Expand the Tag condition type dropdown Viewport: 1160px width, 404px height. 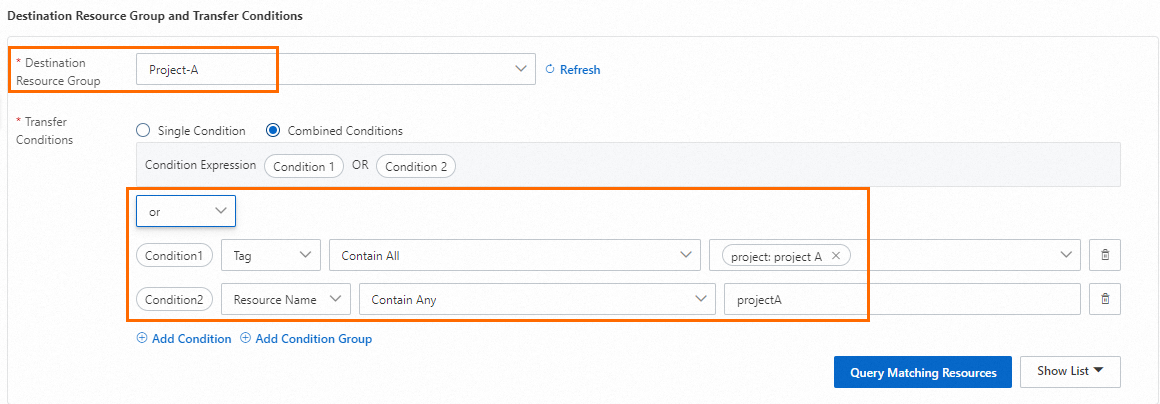[271, 255]
